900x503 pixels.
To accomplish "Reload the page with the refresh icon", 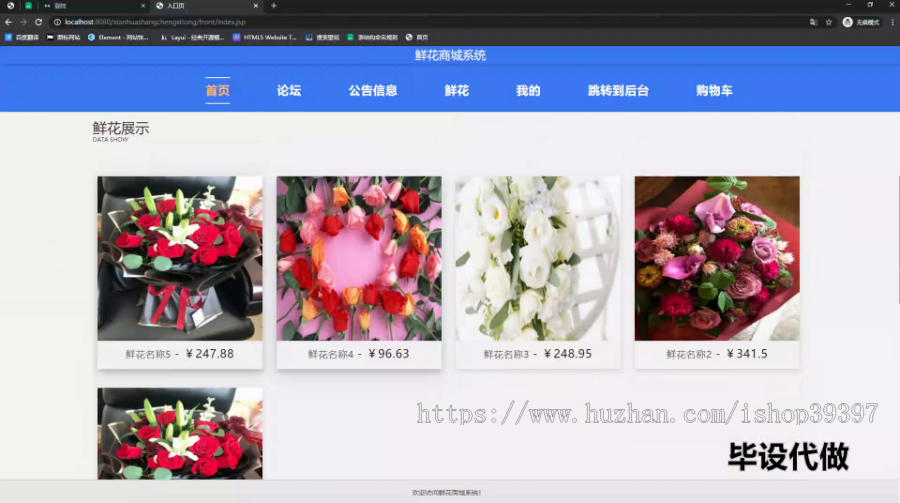I will 38,22.
